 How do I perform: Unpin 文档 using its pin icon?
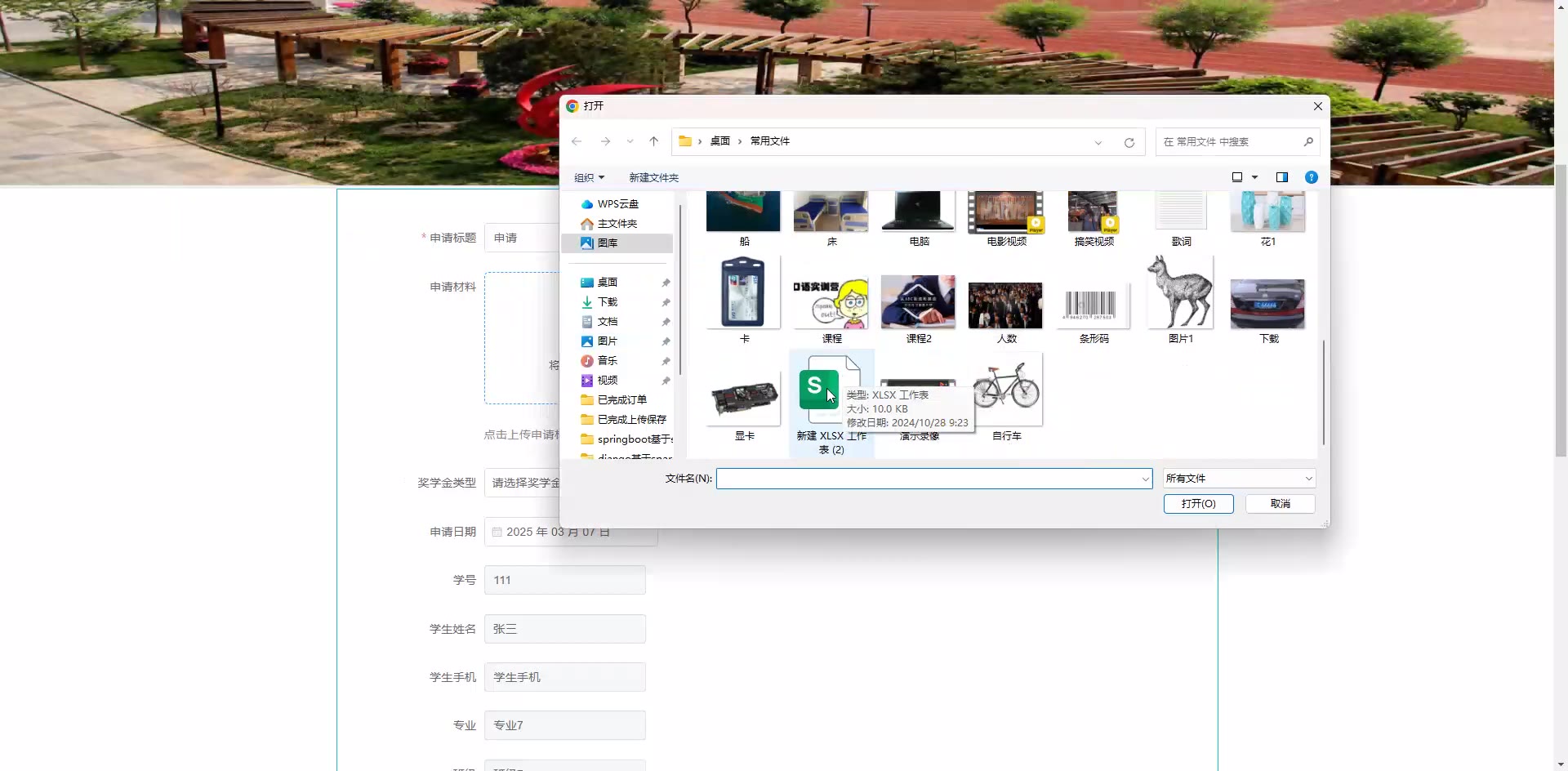click(x=666, y=322)
